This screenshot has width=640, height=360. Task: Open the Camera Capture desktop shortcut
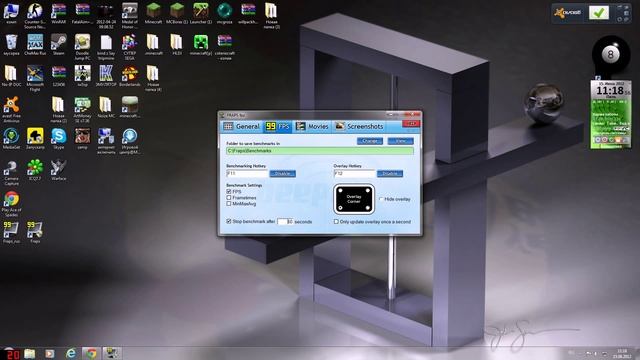coord(11,173)
